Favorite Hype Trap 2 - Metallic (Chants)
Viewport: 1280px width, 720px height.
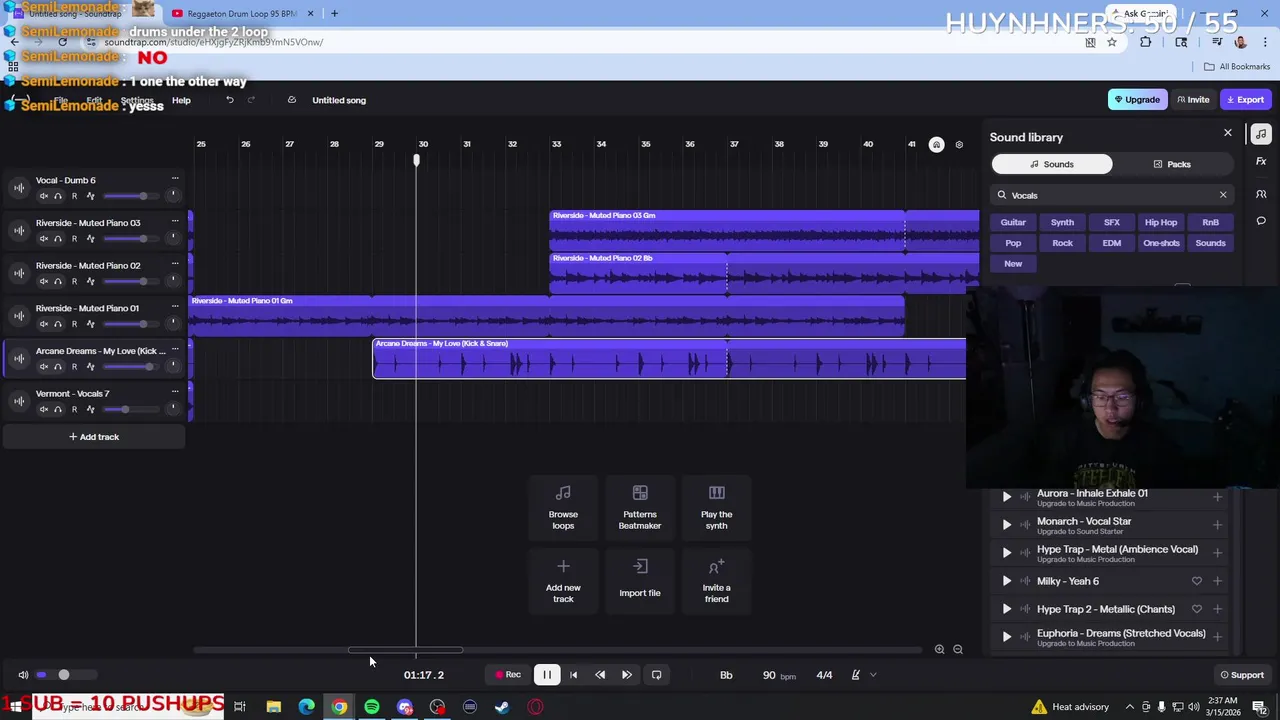[x=1197, y=609]
